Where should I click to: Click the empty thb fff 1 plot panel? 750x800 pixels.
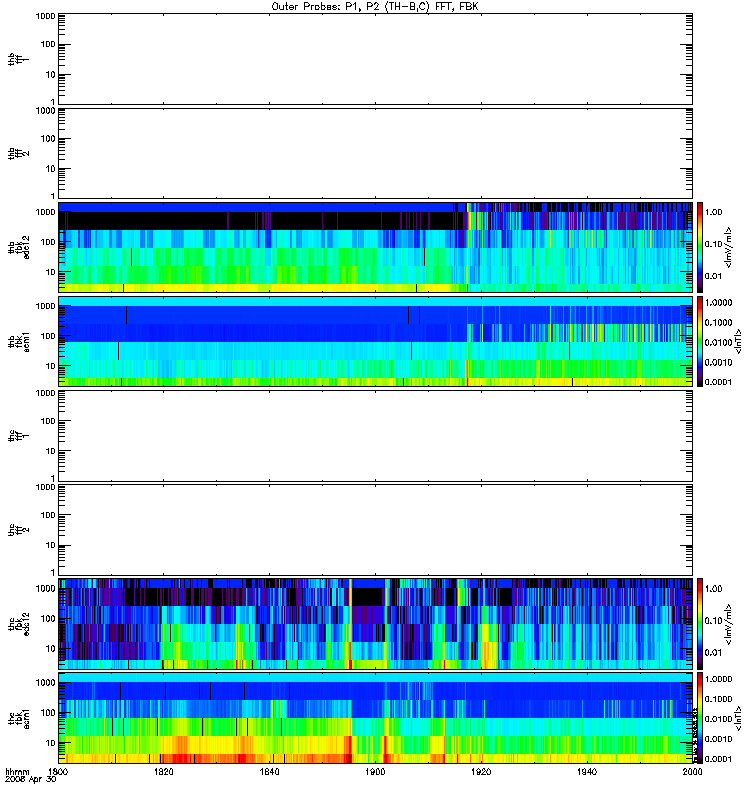pos(375,59)
